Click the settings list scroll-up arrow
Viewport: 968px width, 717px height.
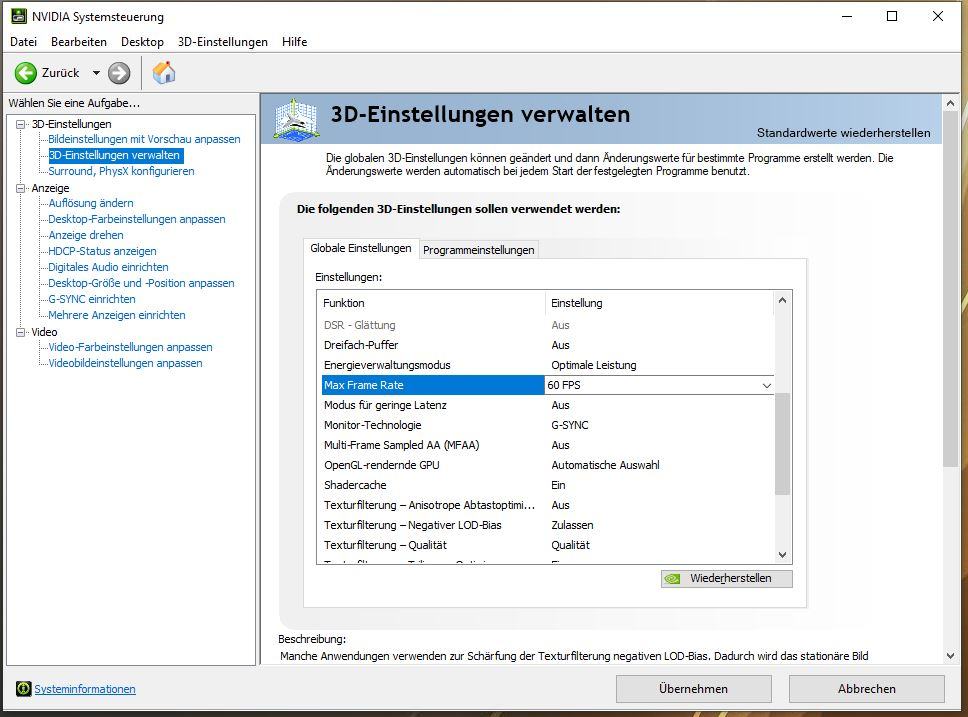[782, 301]
